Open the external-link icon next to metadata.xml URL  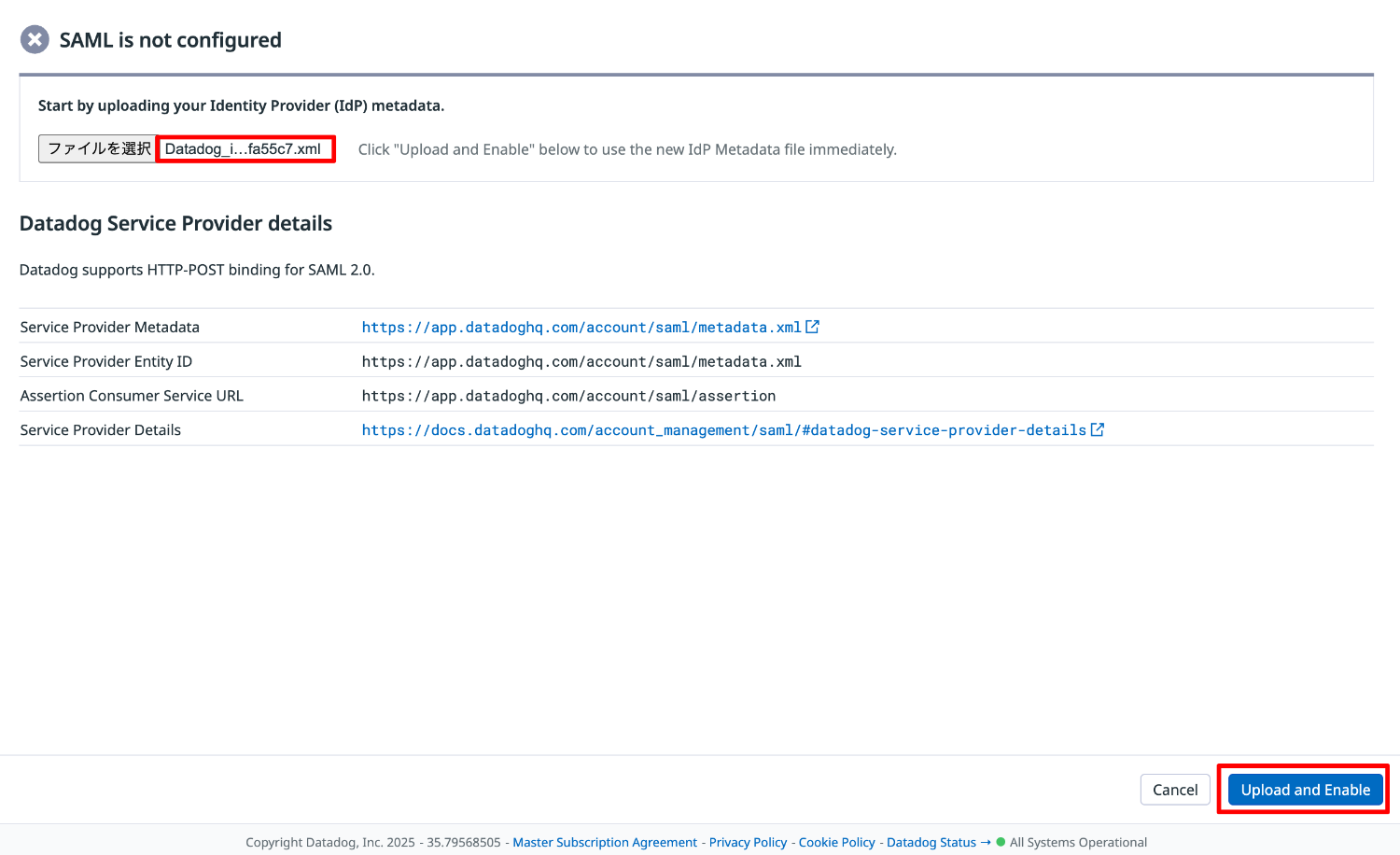coord(813,327)
